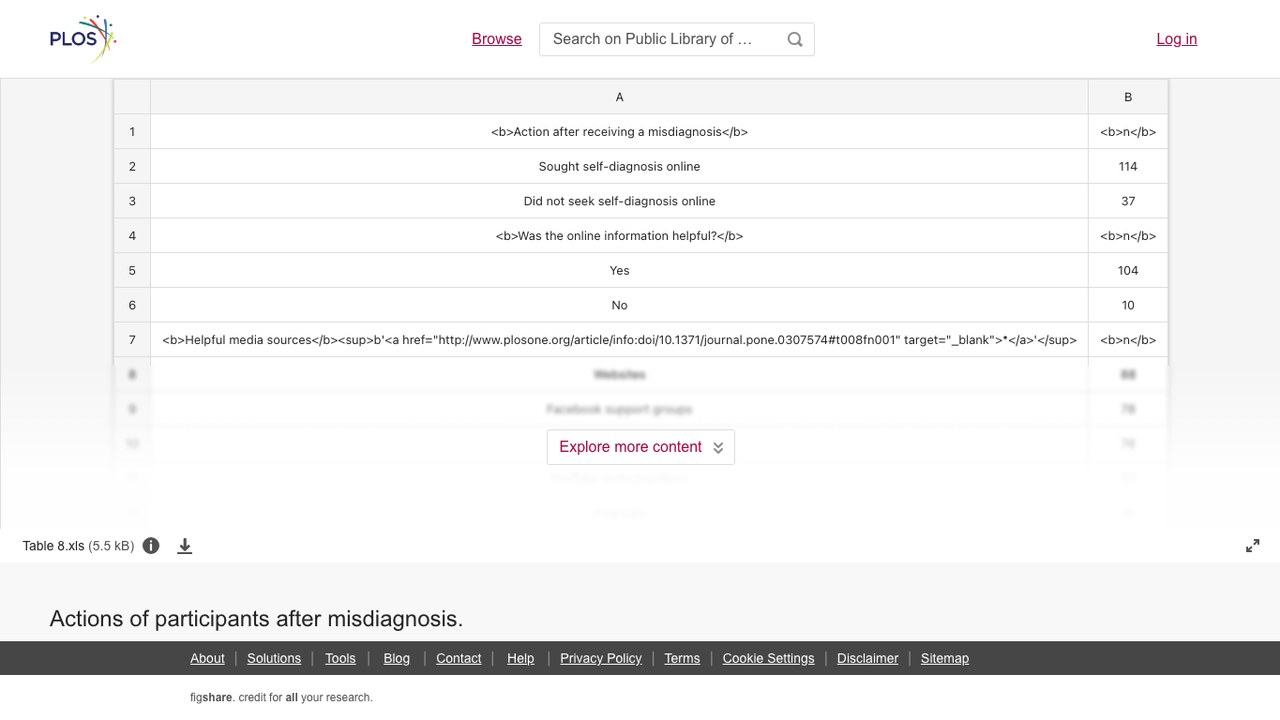Click row number 3 header
Image resolution: width=1280 pixels, height=720 pixels.
[x=132, y=201]
